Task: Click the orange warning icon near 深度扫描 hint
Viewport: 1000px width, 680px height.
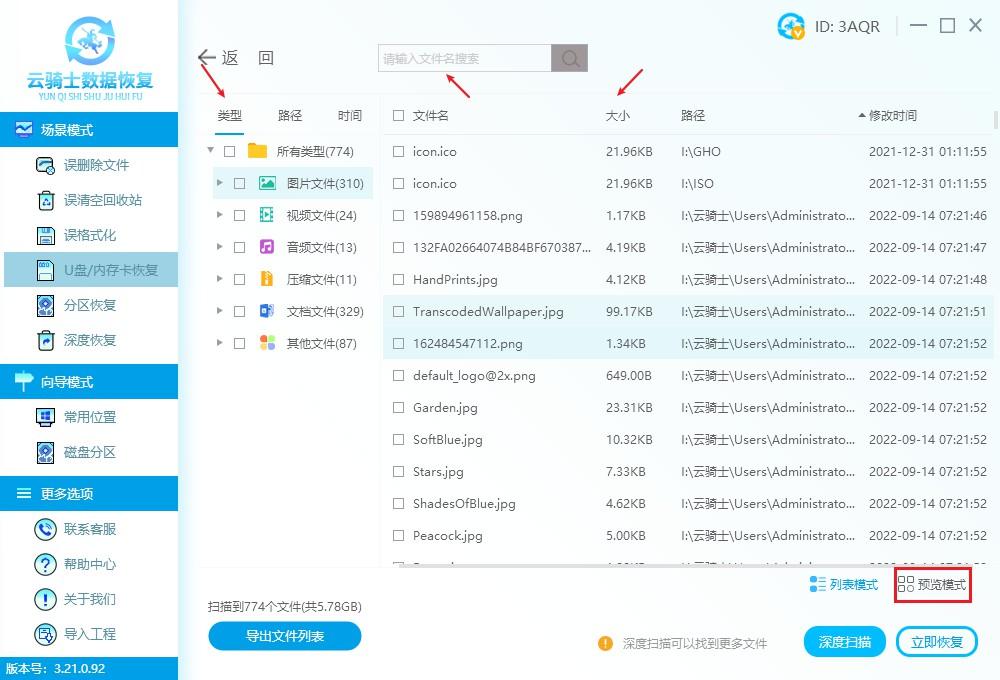Action: 605,643
